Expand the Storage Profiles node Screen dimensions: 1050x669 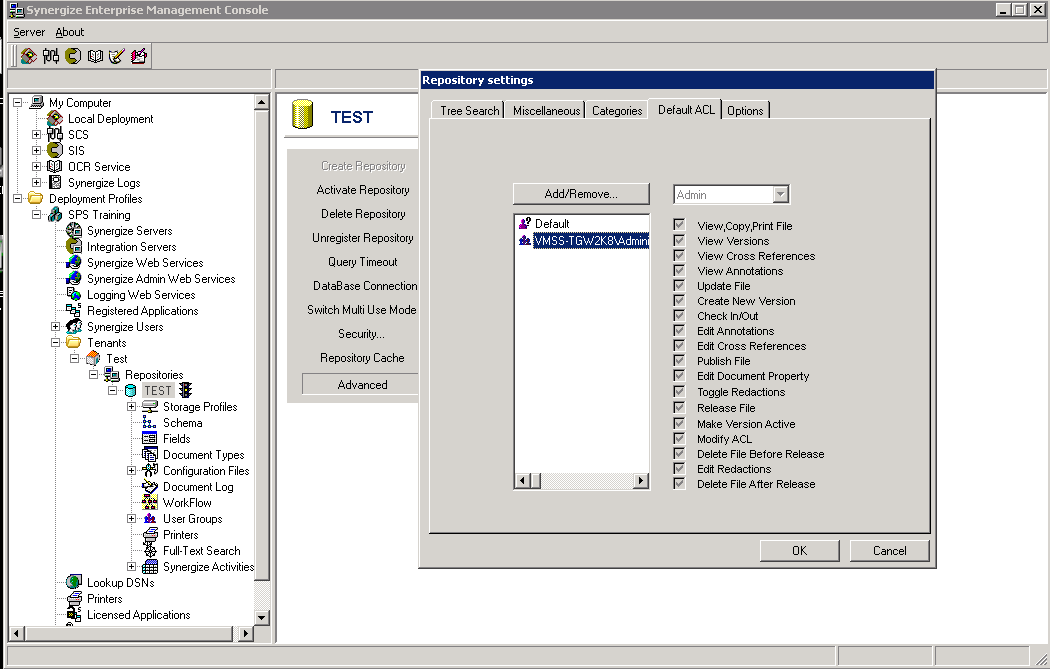click(x=131, y=406)
